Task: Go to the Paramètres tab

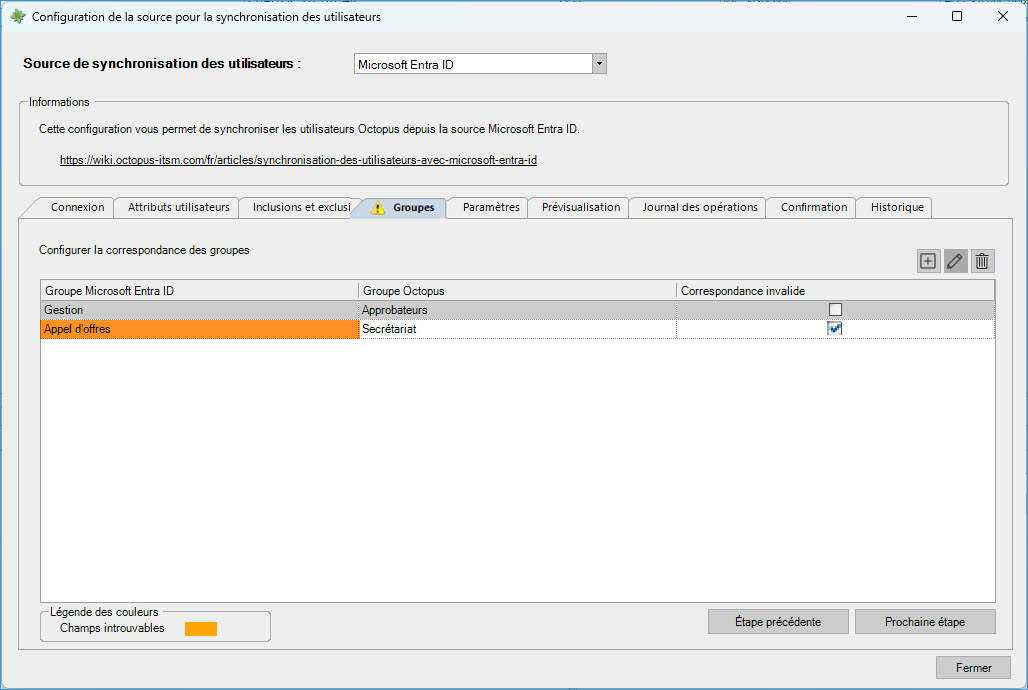Action: click(x=491, y=207)
